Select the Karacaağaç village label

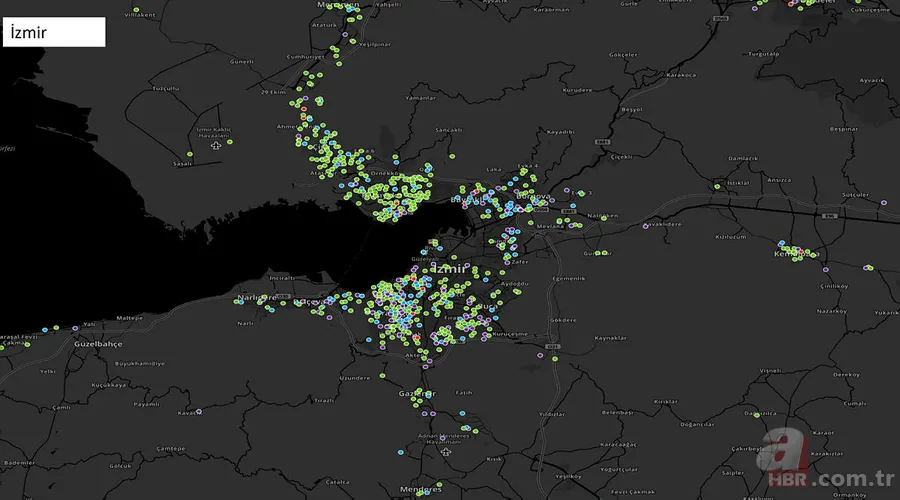point(618,444)
